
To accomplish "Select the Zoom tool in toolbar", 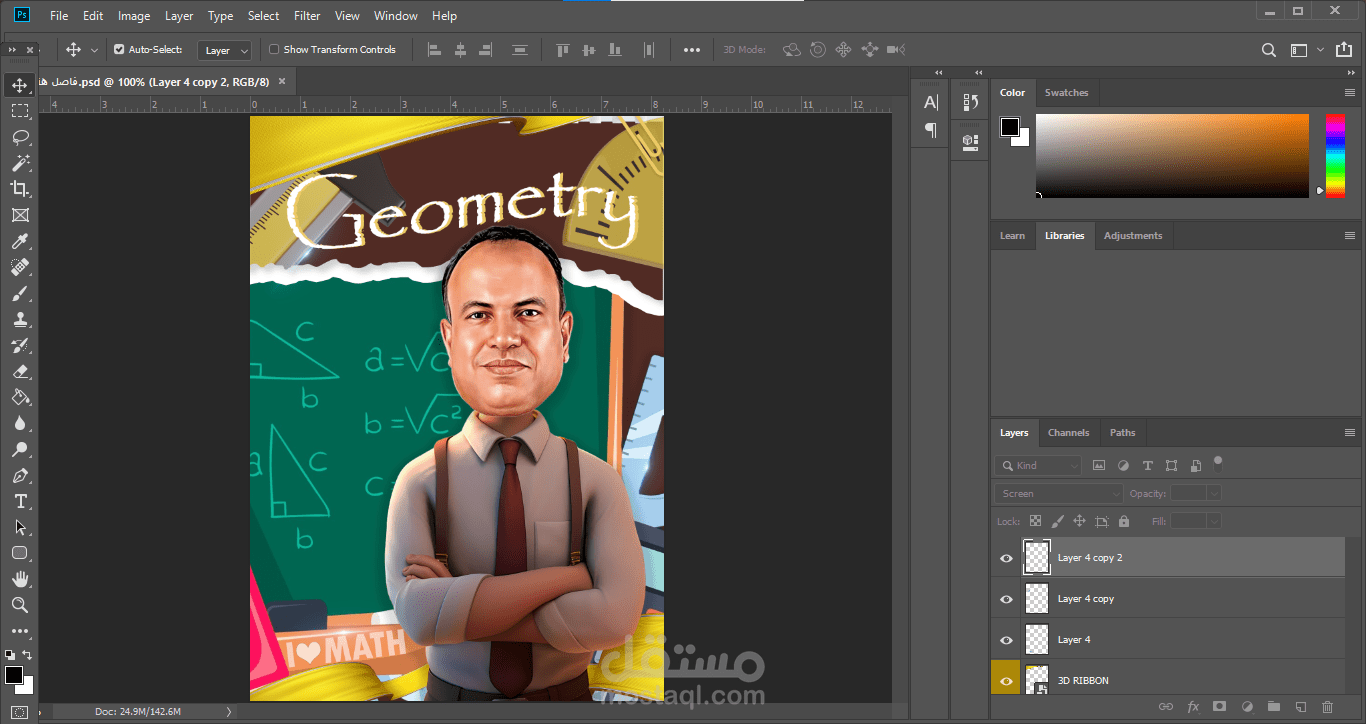I will point(20,605).
